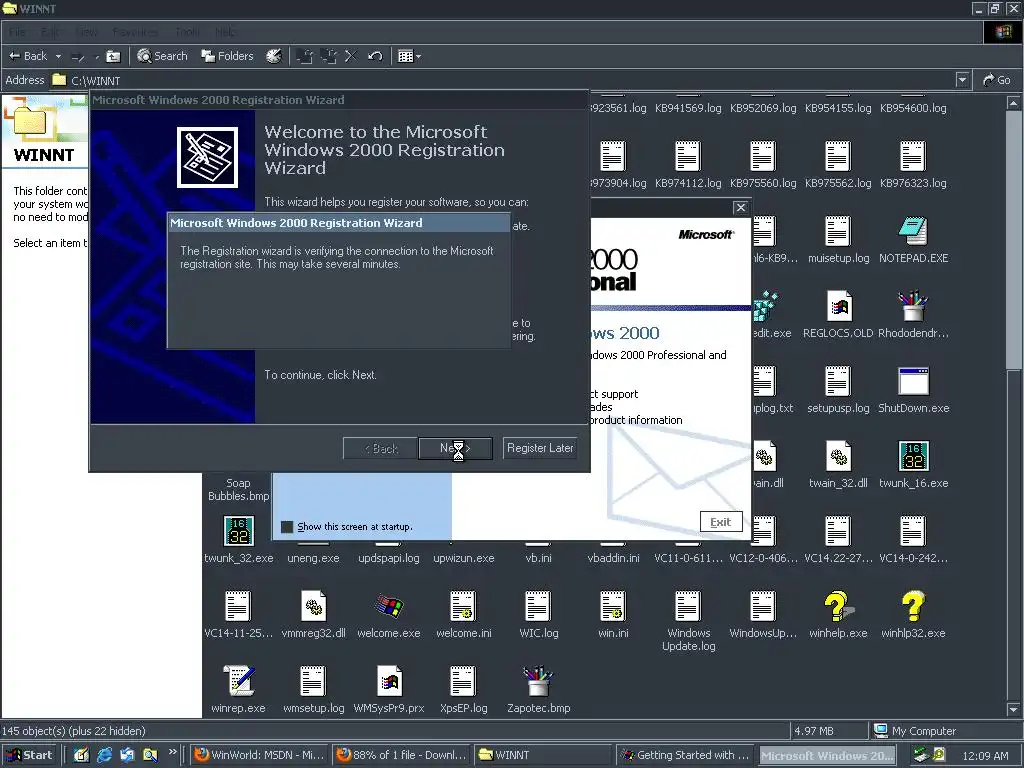The image size is (1024, 768).
Task: Select winrep.exe icon
Action: pos(238,681)
